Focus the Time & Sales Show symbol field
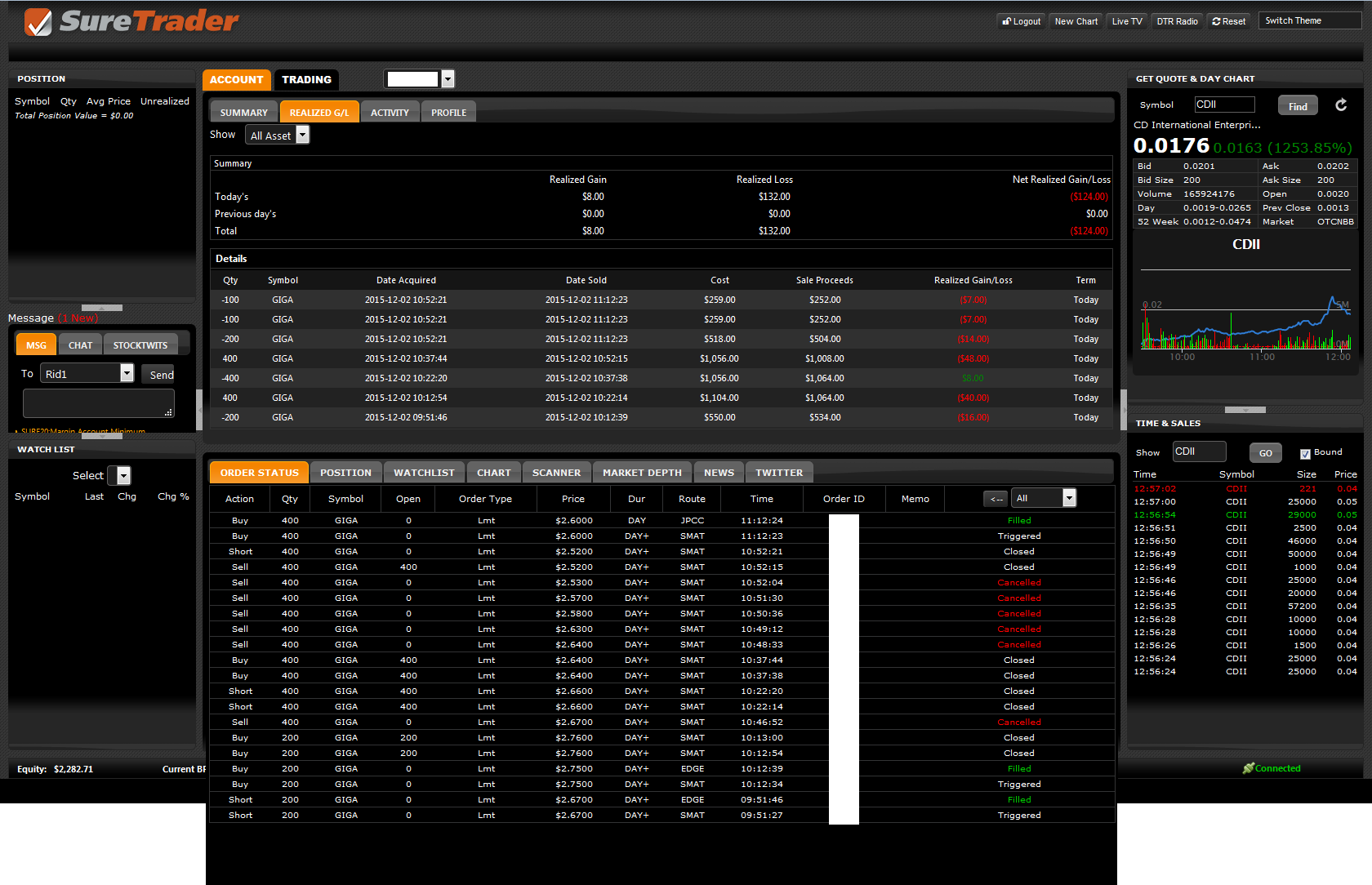 coord(1199,451)
